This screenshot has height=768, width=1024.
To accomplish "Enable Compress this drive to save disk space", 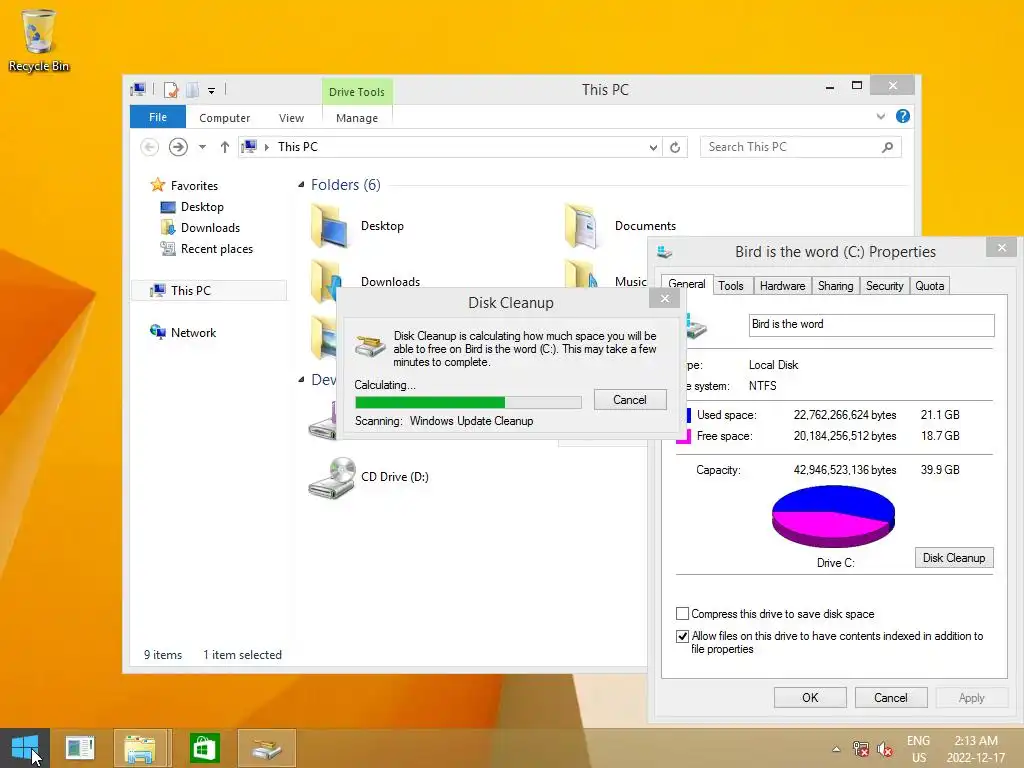I will click(x=682, y=614).
